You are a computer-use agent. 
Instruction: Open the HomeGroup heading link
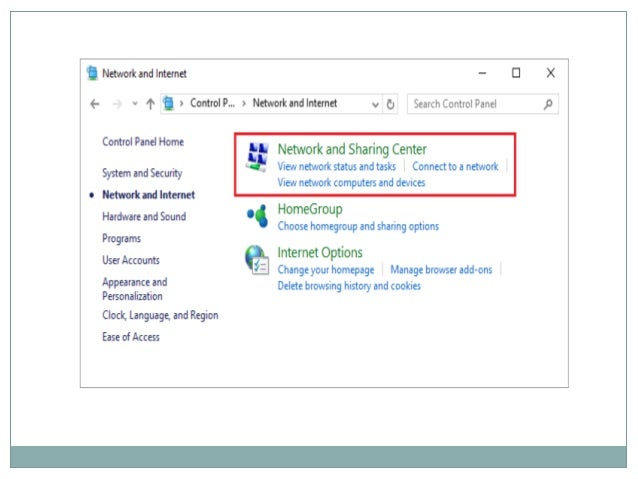tap(310, 209)
